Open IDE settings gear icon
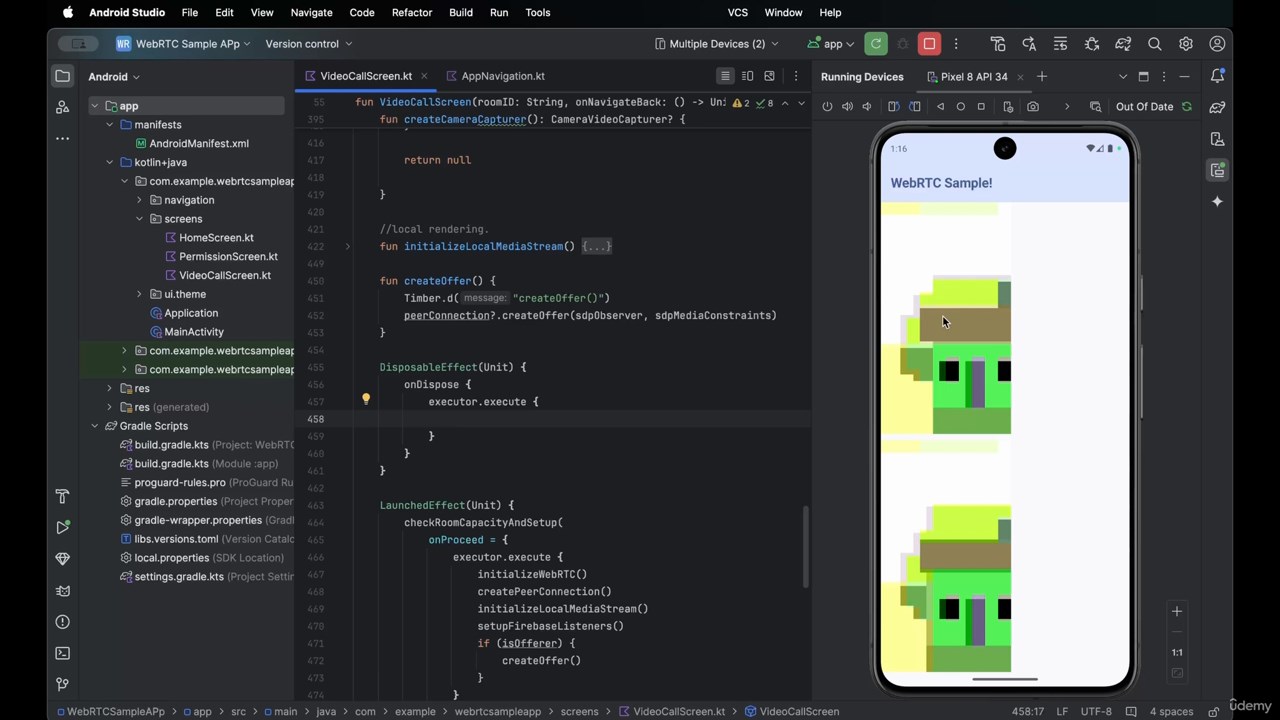1280x720 pixels. point(1185,44)
